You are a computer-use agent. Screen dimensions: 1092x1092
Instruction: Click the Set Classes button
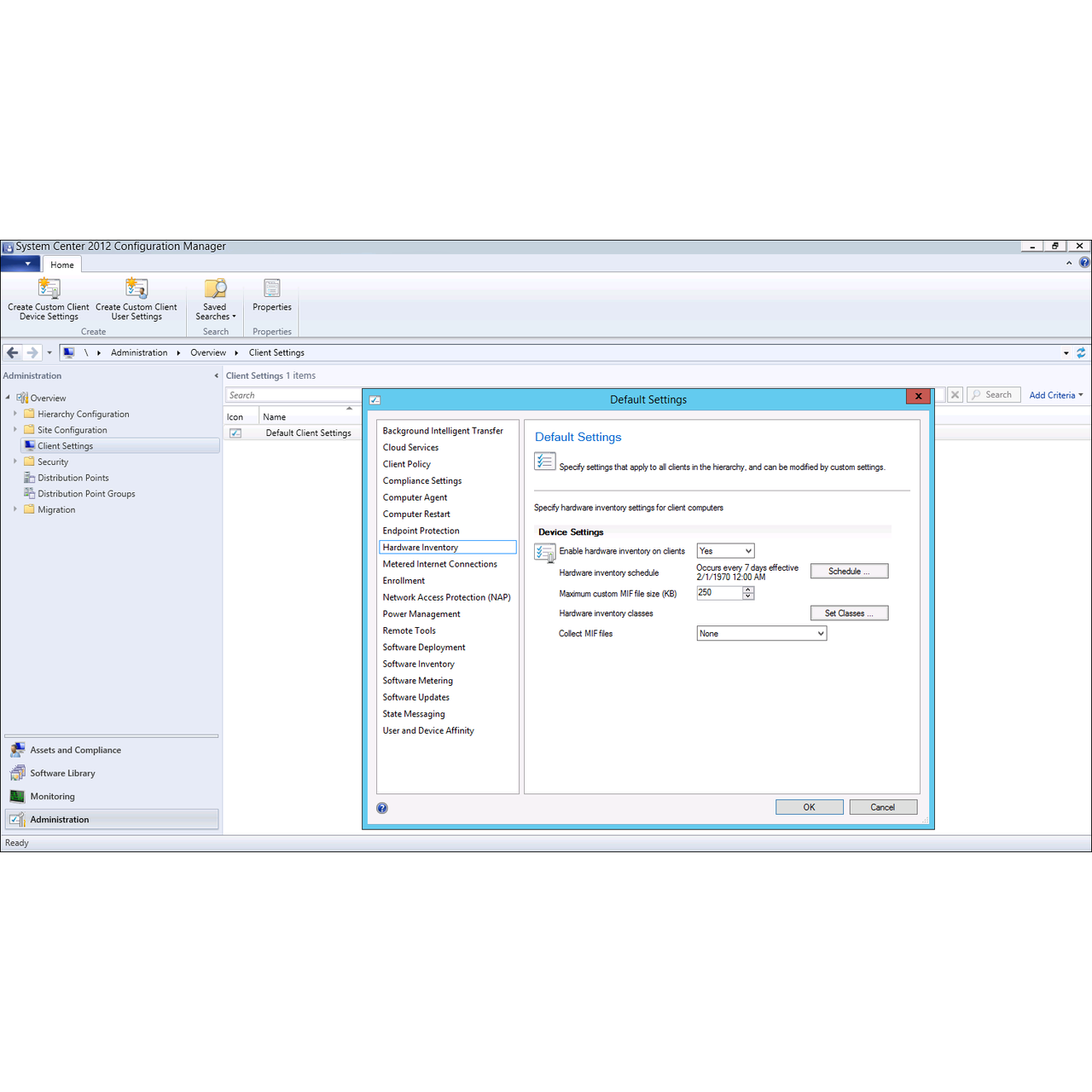[x=849, y=613]
